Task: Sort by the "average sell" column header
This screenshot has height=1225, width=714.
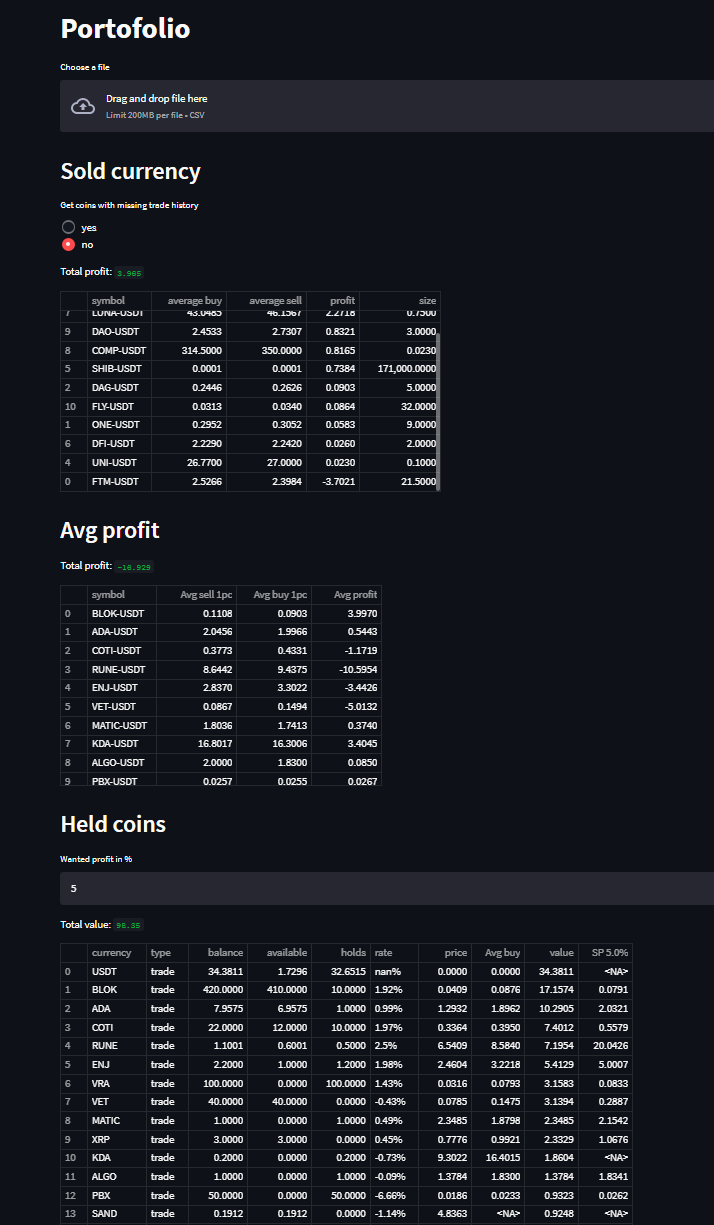Action: coord(264,300)
